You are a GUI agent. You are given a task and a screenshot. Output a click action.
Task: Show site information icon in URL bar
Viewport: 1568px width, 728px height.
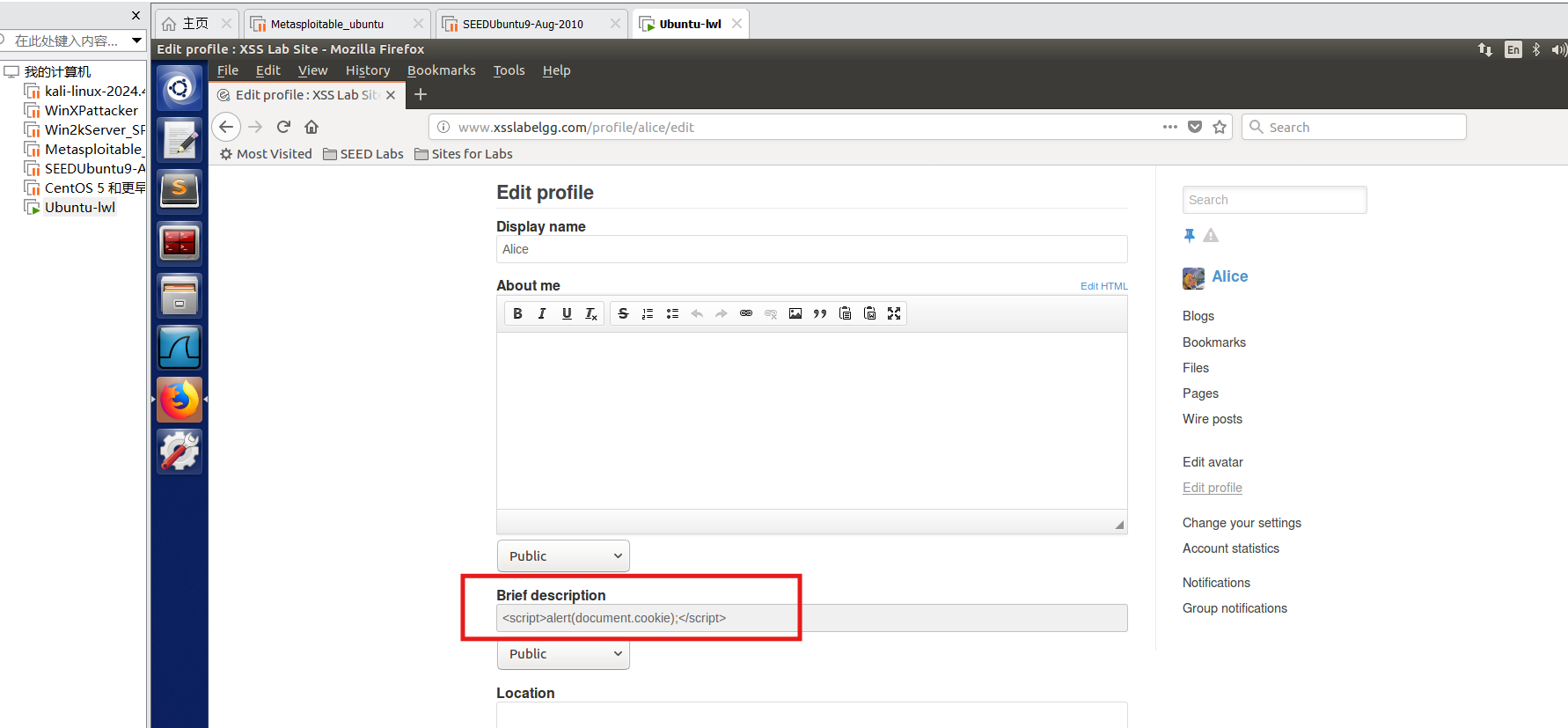click(443, 127)
